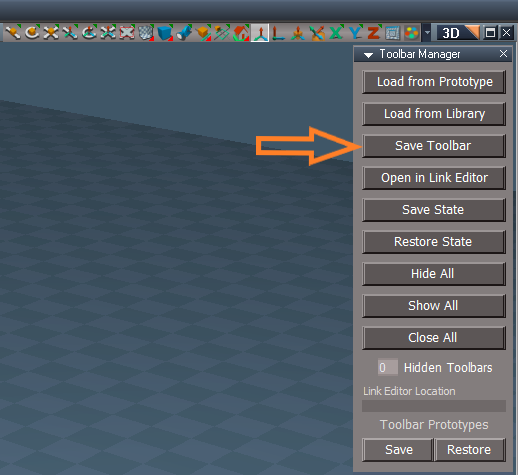Click the Hidden Toolbars number field
Screen dimensions: 518x475
point(388,367)
